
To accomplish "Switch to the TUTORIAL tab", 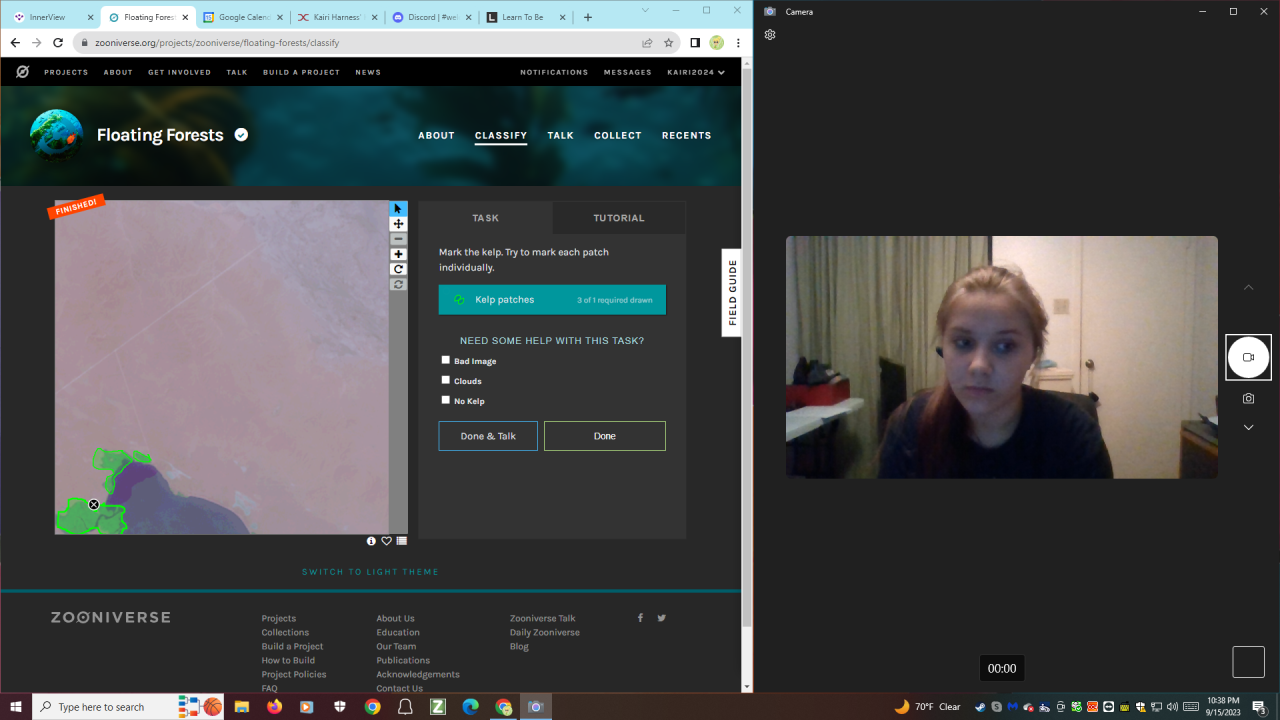I will [x=619, y=218].
